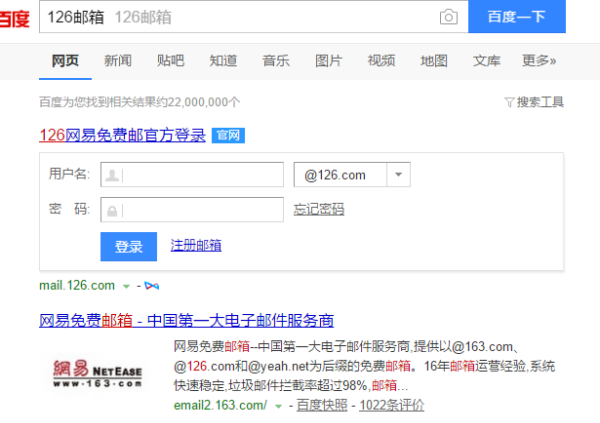Click the camera image search icon
Viewport: 600px width, 423px height.
point(448,17)
